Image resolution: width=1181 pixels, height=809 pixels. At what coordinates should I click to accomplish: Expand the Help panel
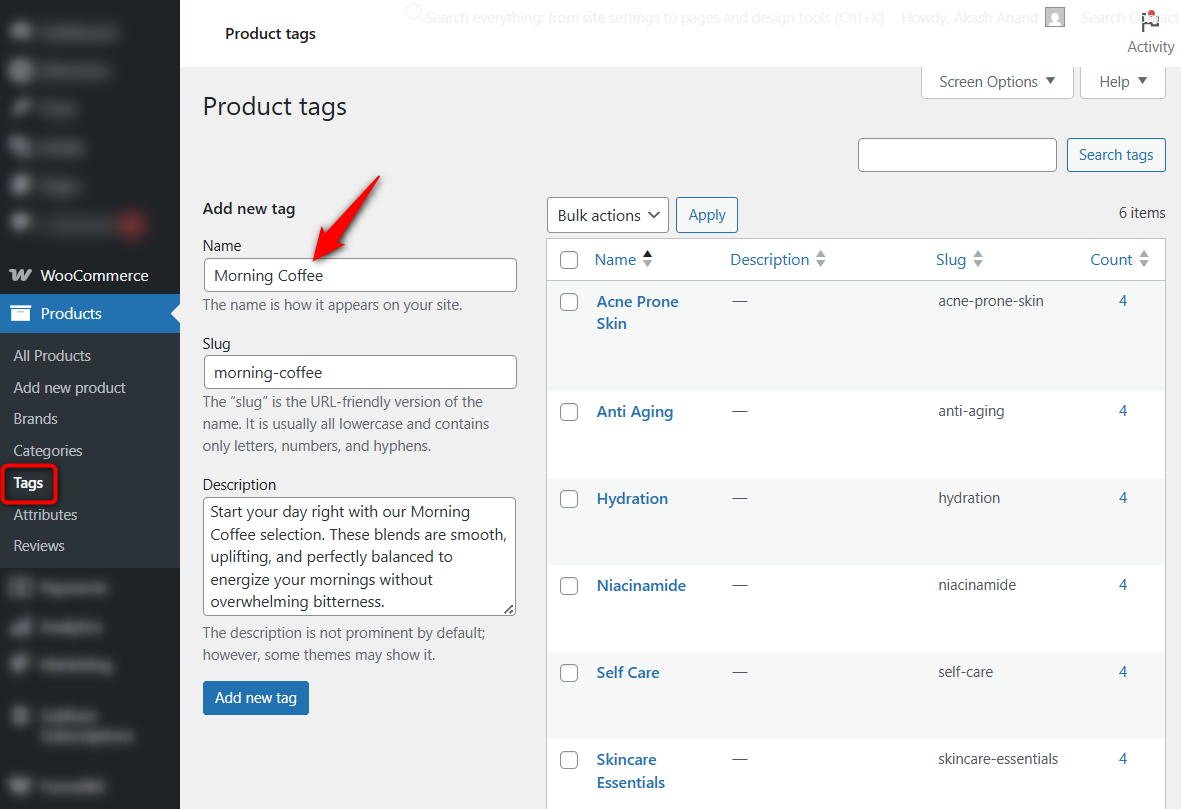(1122, 81)
